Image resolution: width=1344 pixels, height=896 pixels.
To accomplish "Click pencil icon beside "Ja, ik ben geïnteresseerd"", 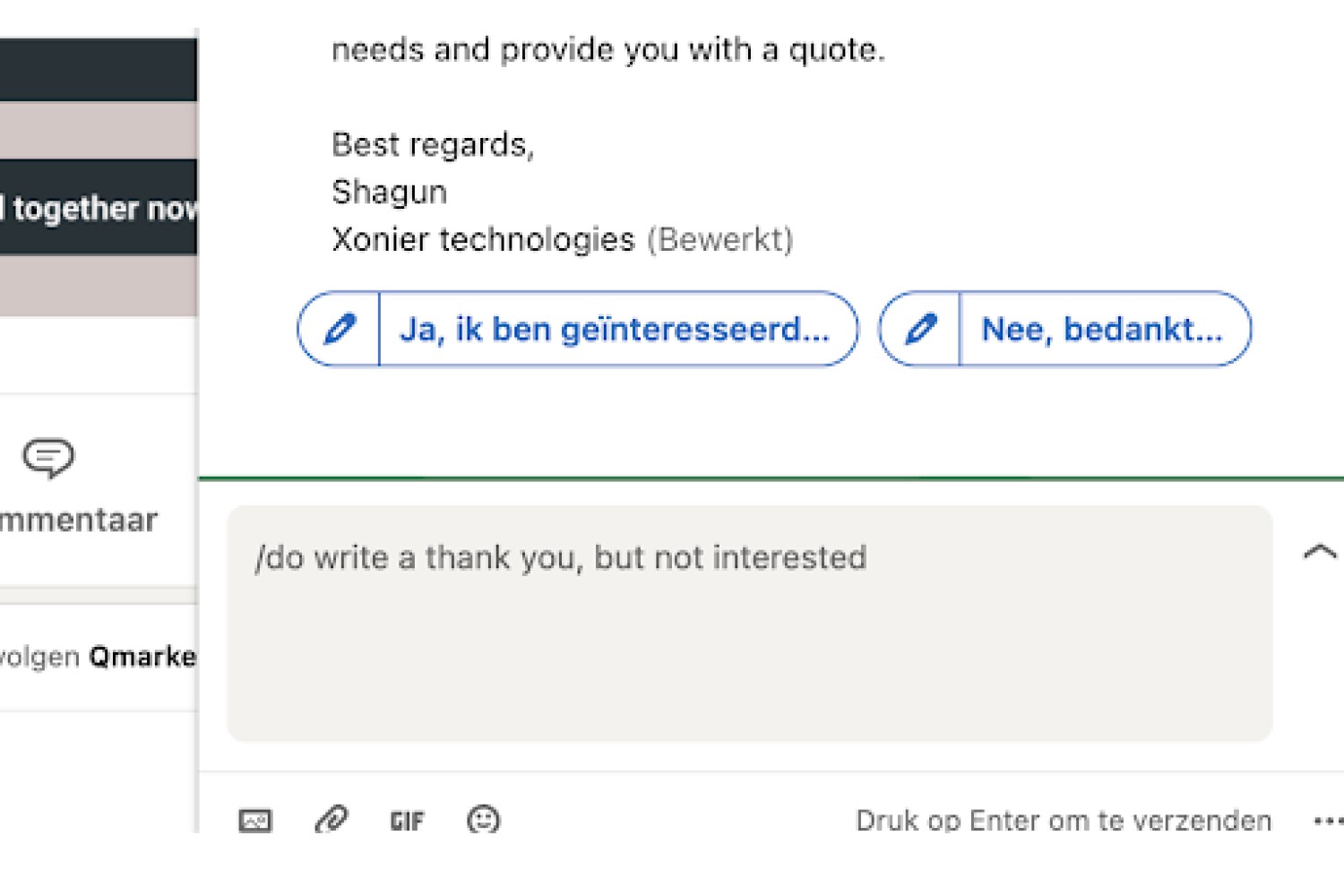I will click(340, 329).
